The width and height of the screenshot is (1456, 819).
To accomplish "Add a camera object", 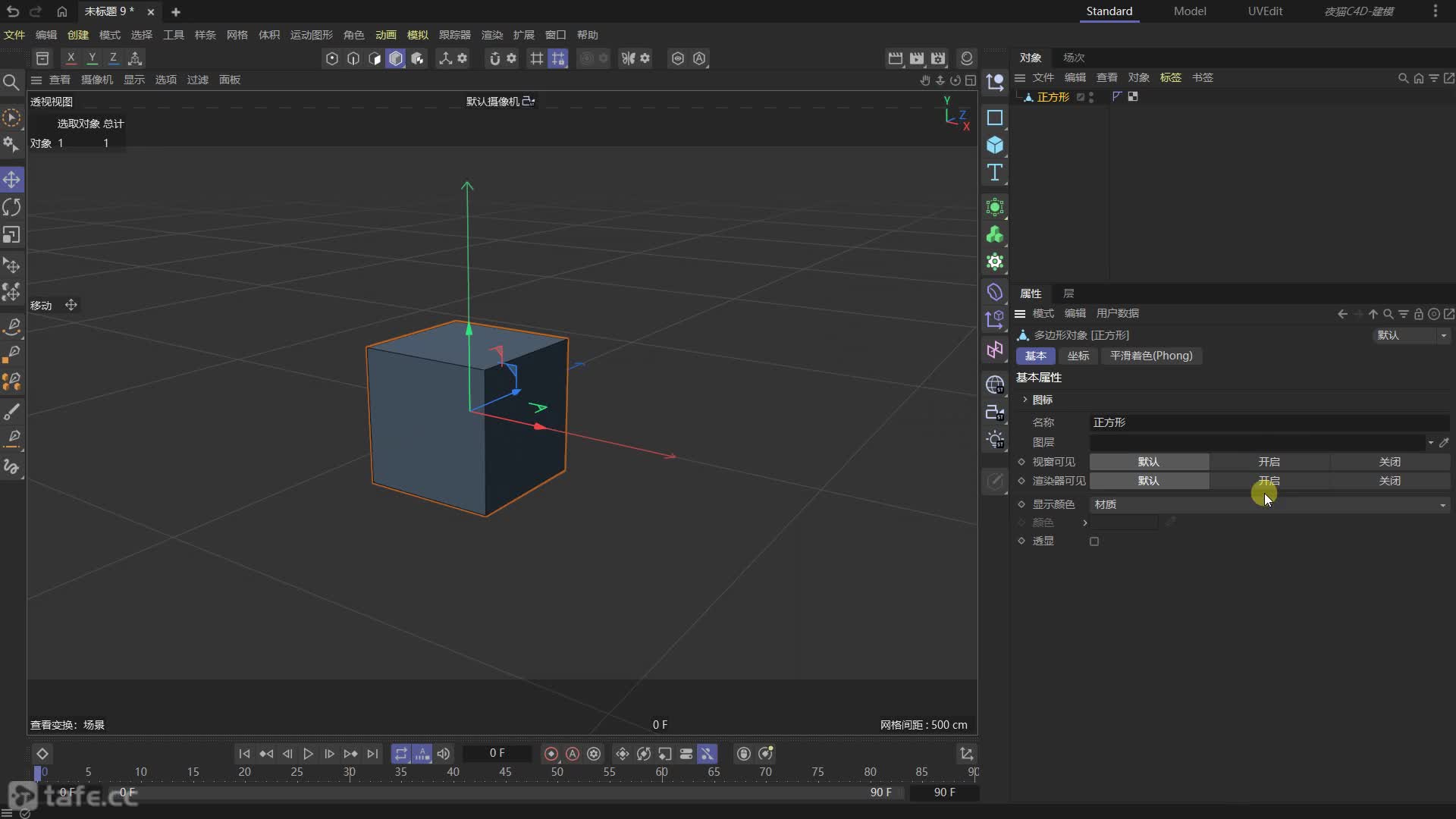I will [995, 413].
